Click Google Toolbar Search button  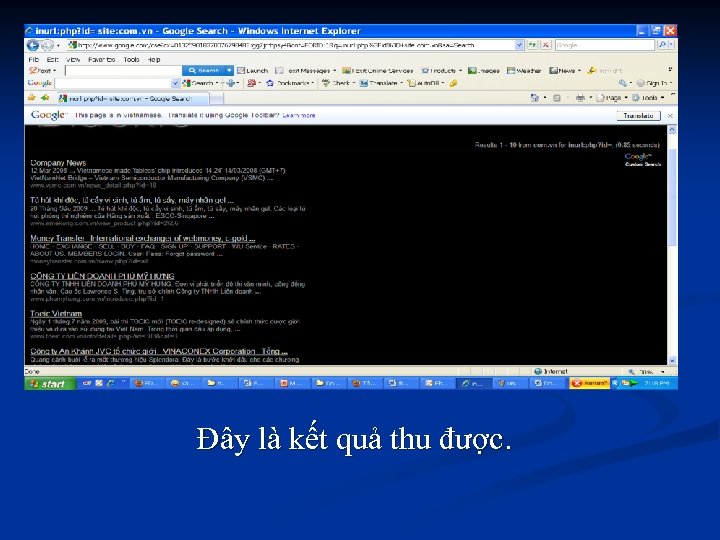[x=200, y=83]
